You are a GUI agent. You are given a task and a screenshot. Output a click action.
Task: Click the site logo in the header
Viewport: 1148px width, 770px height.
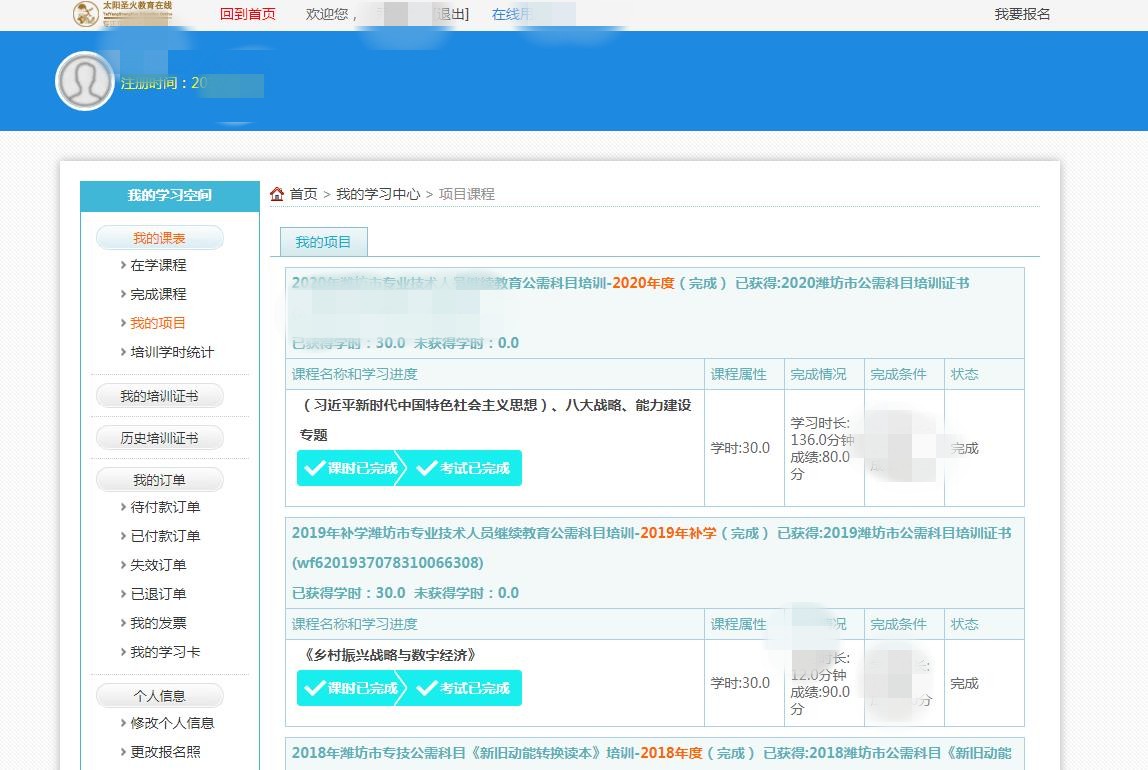pos(123,13)
